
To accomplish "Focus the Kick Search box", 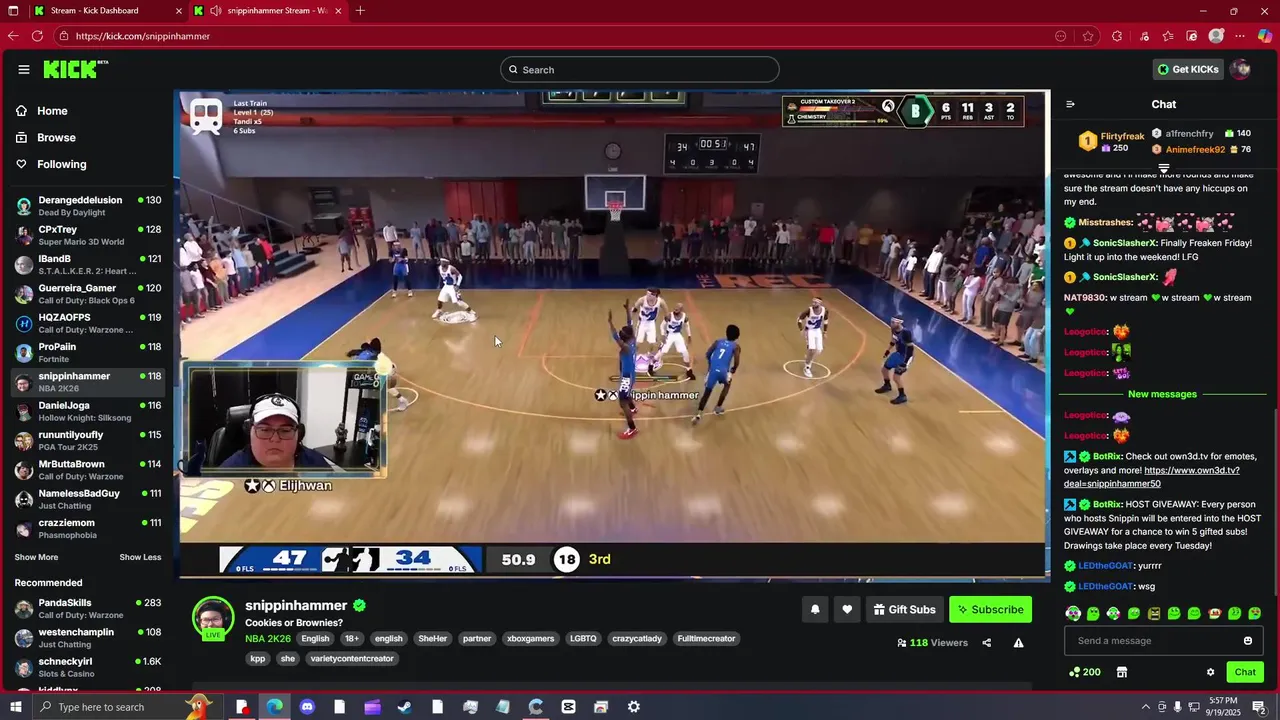I will [640, 69].
